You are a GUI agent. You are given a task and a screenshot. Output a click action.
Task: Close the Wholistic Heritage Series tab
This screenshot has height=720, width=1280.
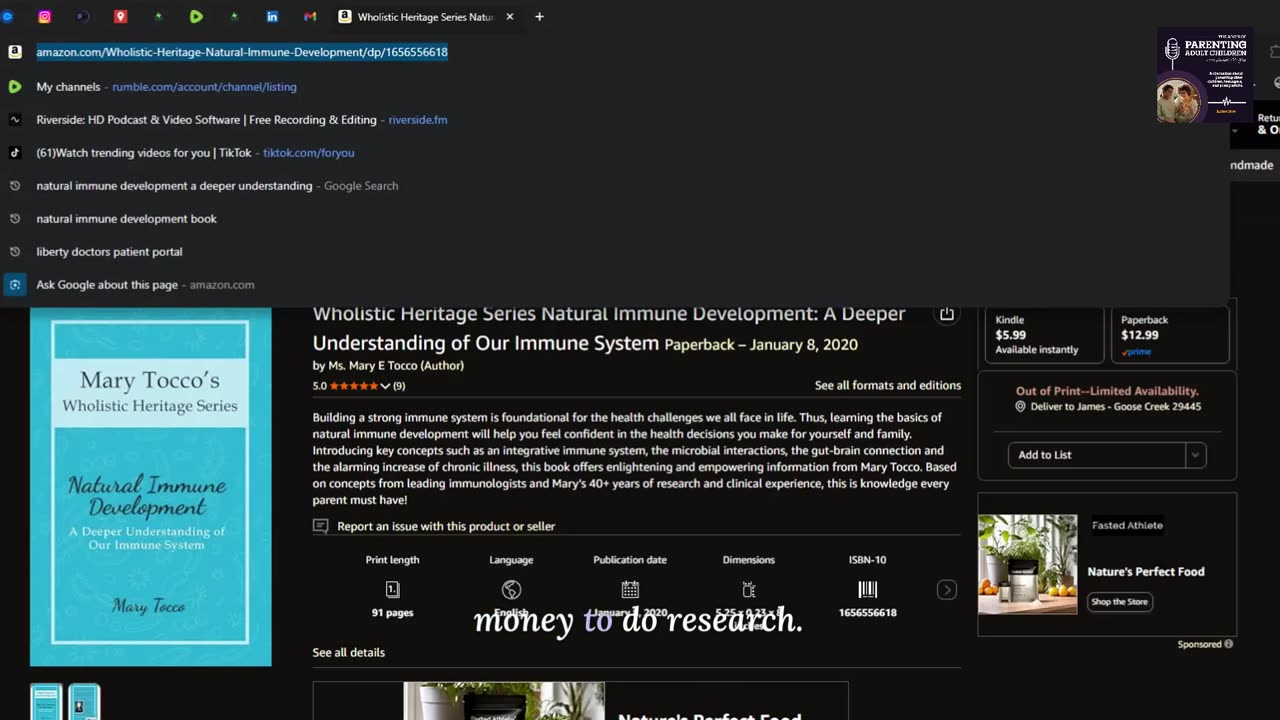[510, 17]
